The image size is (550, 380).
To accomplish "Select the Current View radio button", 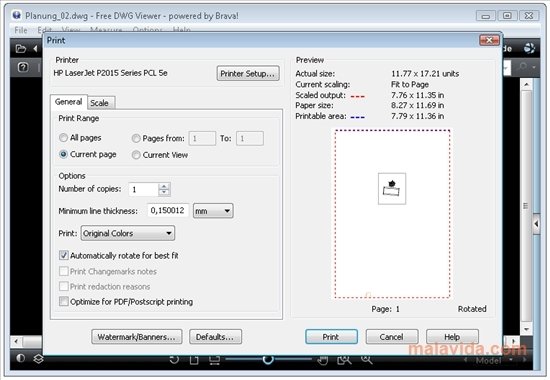I will point(136,155).
